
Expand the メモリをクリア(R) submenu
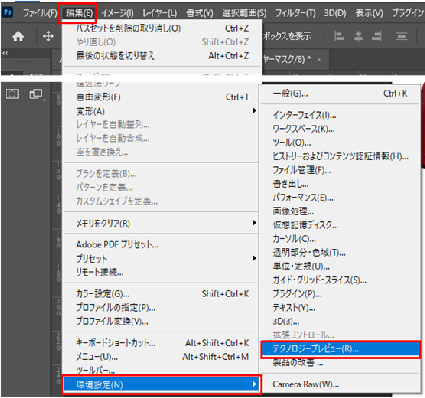point(162,223)
